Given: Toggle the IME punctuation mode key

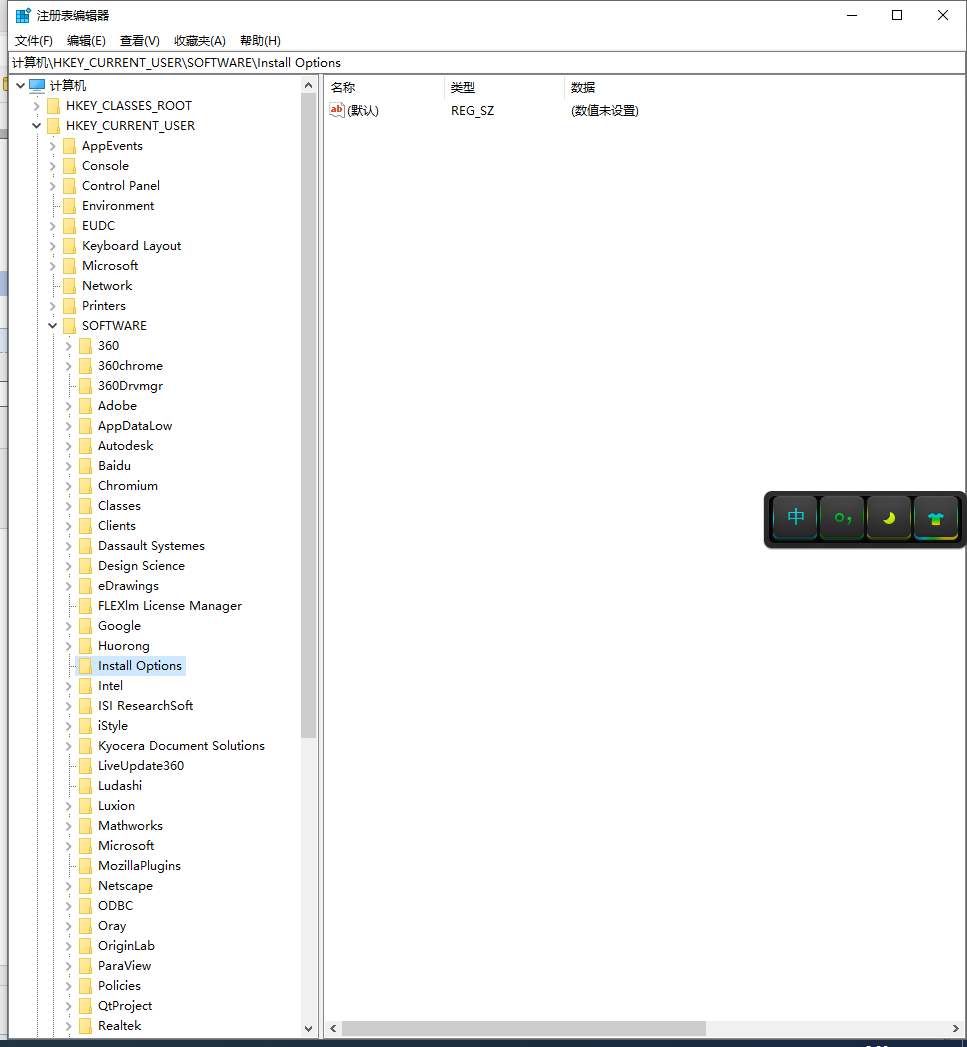Looking at the screenshot, I should point(842,517).
